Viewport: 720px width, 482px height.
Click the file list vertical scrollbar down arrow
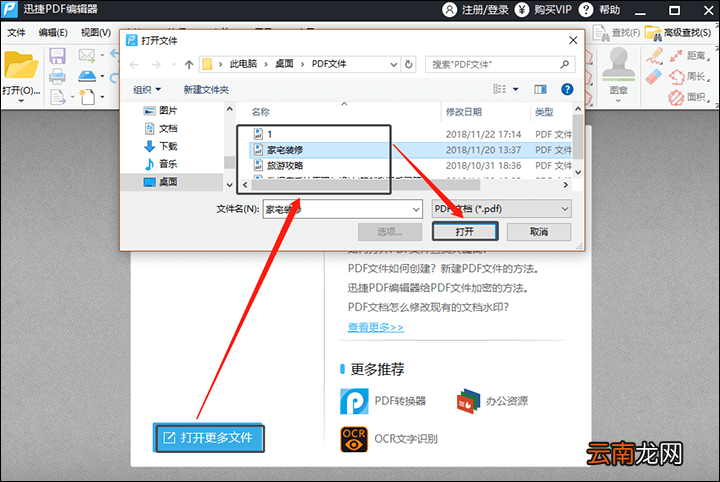(x=578, y=173)
